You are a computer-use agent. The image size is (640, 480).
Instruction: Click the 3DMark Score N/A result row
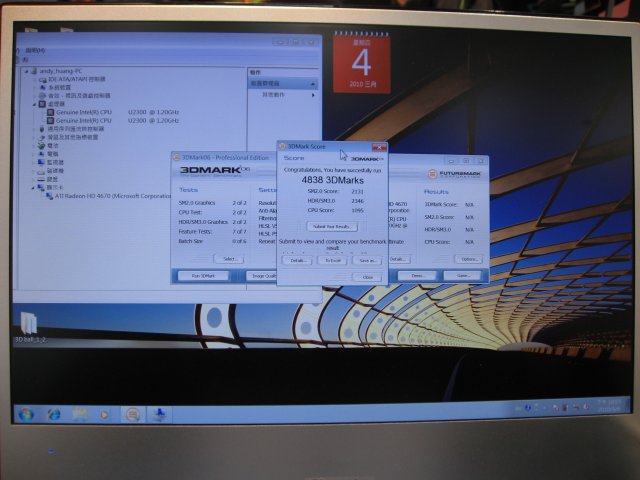(x=449, y=204)
